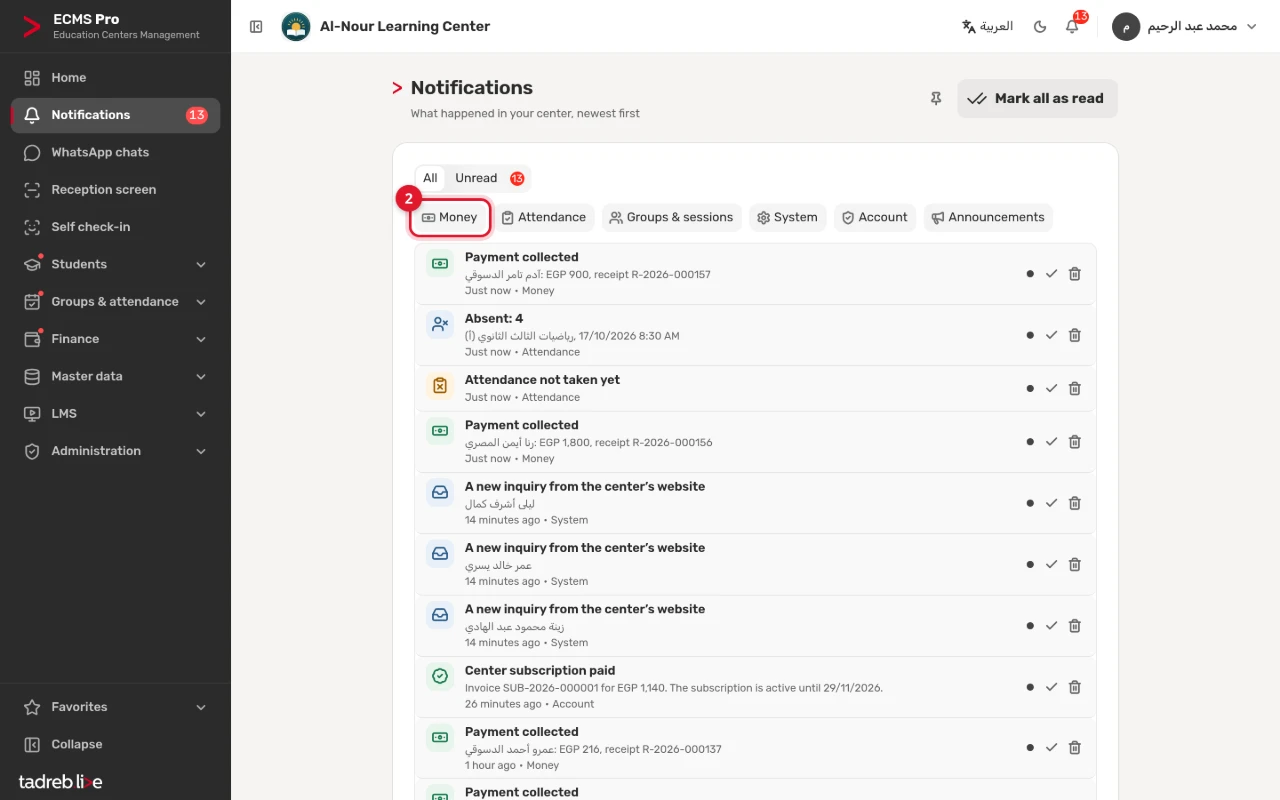
Task: Click the Al-Nour Learning Center logo
Action: [x=296, y=27]
